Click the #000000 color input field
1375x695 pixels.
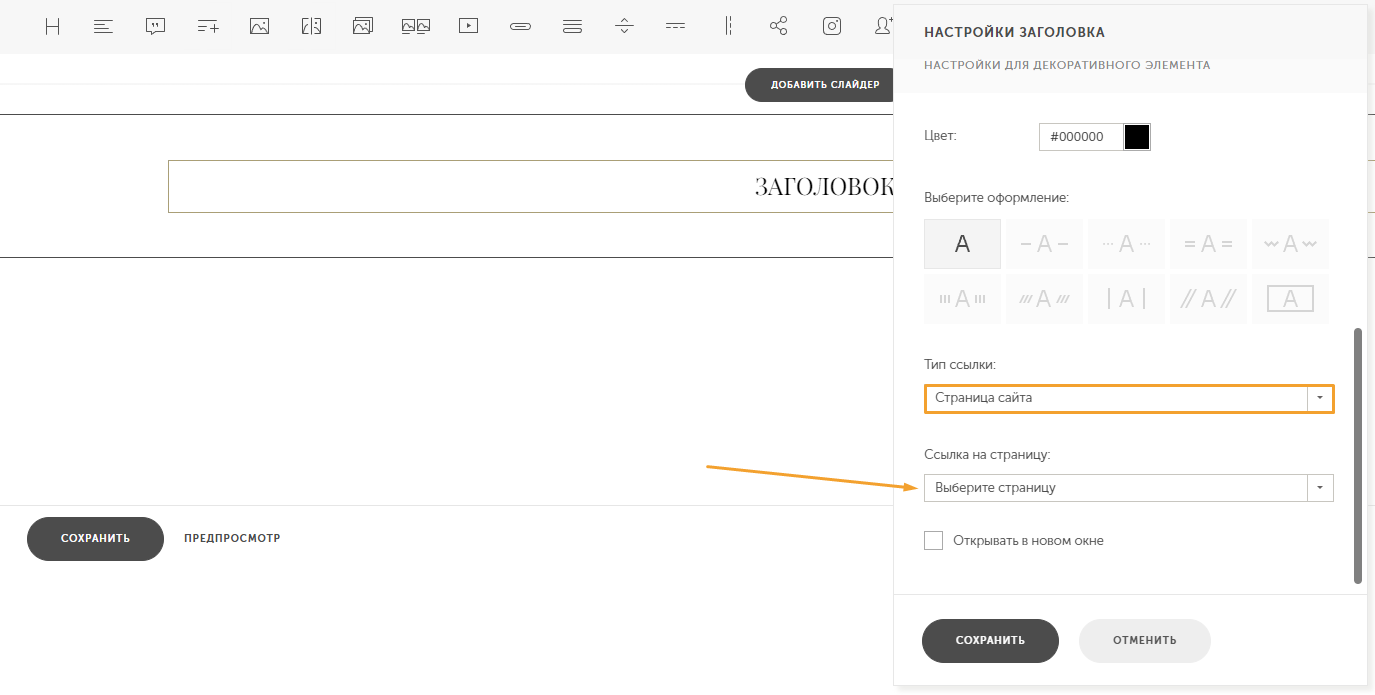(x=1081, y=137)
